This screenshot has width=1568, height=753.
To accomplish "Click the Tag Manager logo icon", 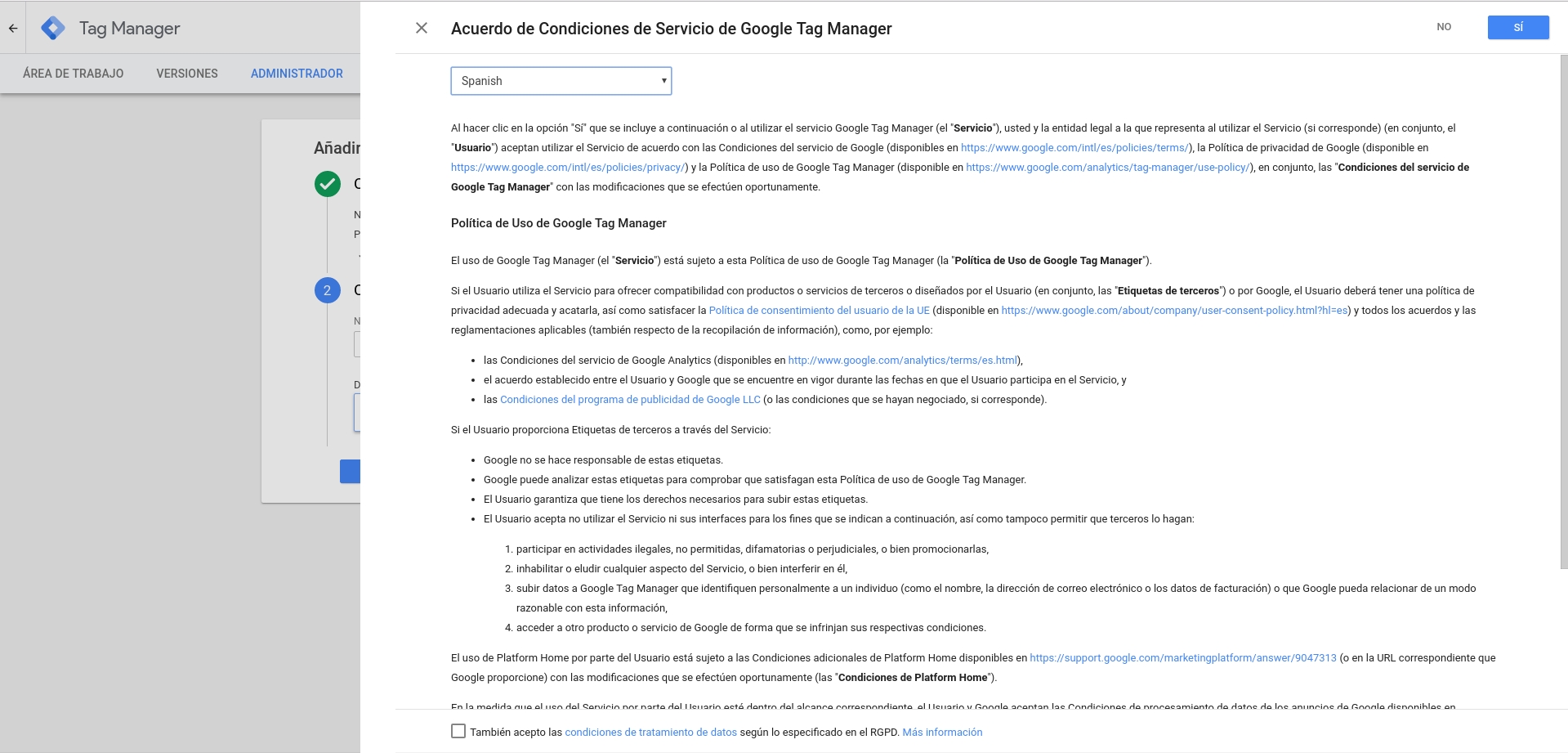I will click(53, 28).
